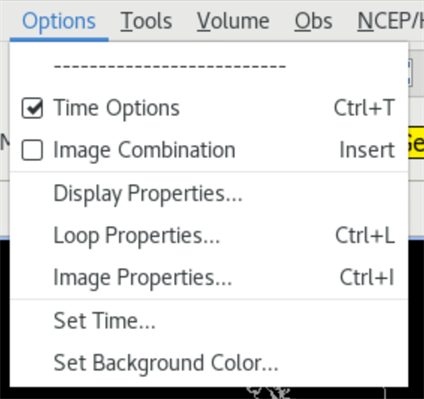Choose Image Combination menu entry label
This screenshot has width=424, height=399.
144,150
